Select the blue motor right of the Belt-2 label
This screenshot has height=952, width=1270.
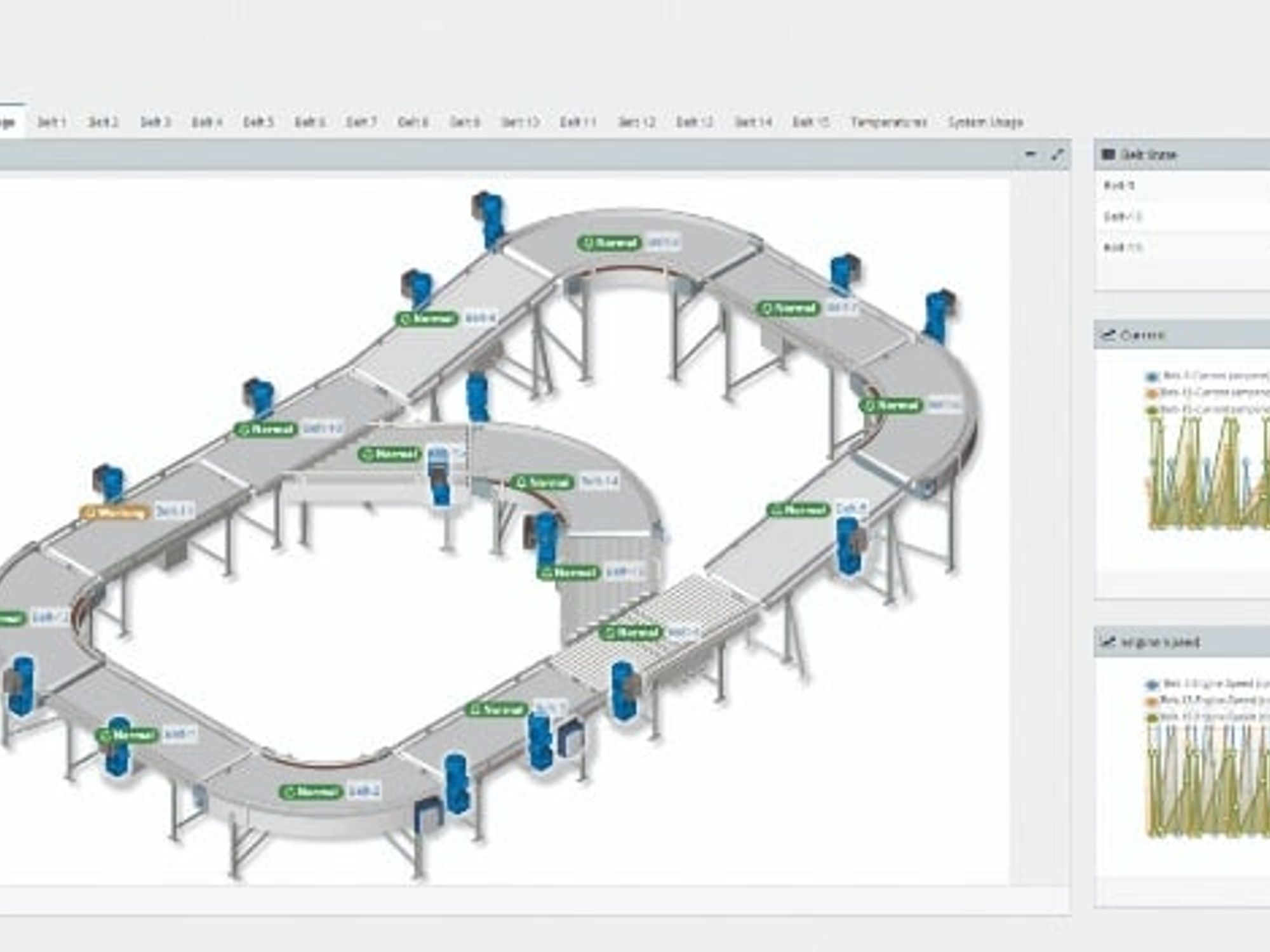[x=457, y=784]
